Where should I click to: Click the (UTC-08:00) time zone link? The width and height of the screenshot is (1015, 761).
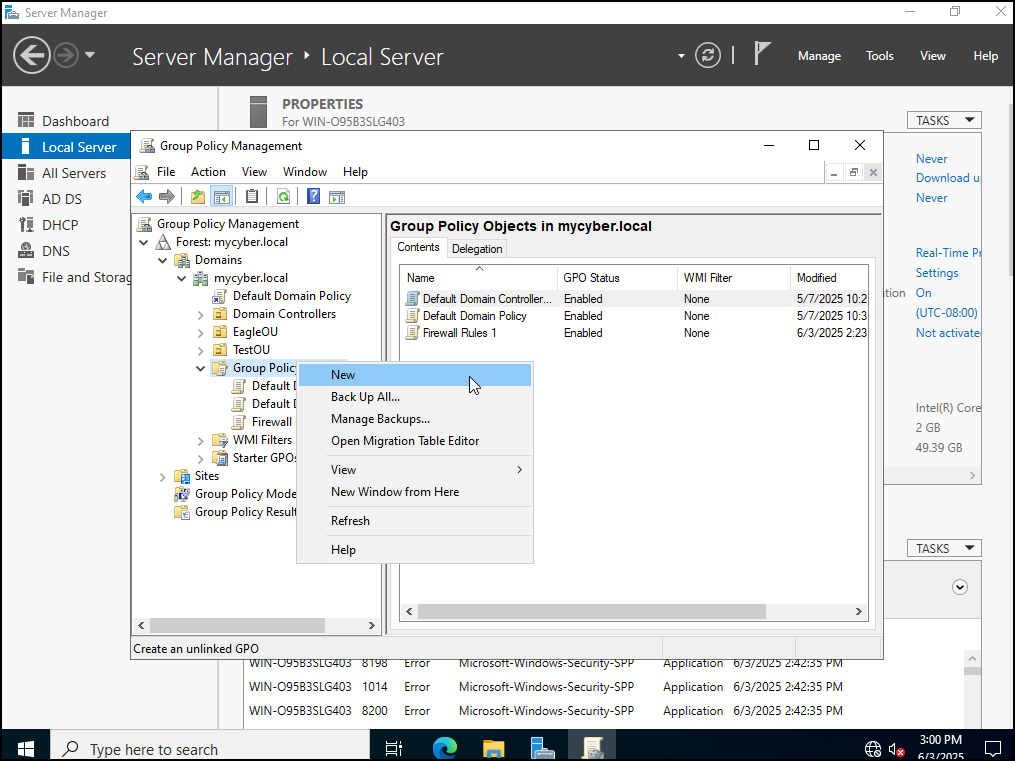[946, 313]
